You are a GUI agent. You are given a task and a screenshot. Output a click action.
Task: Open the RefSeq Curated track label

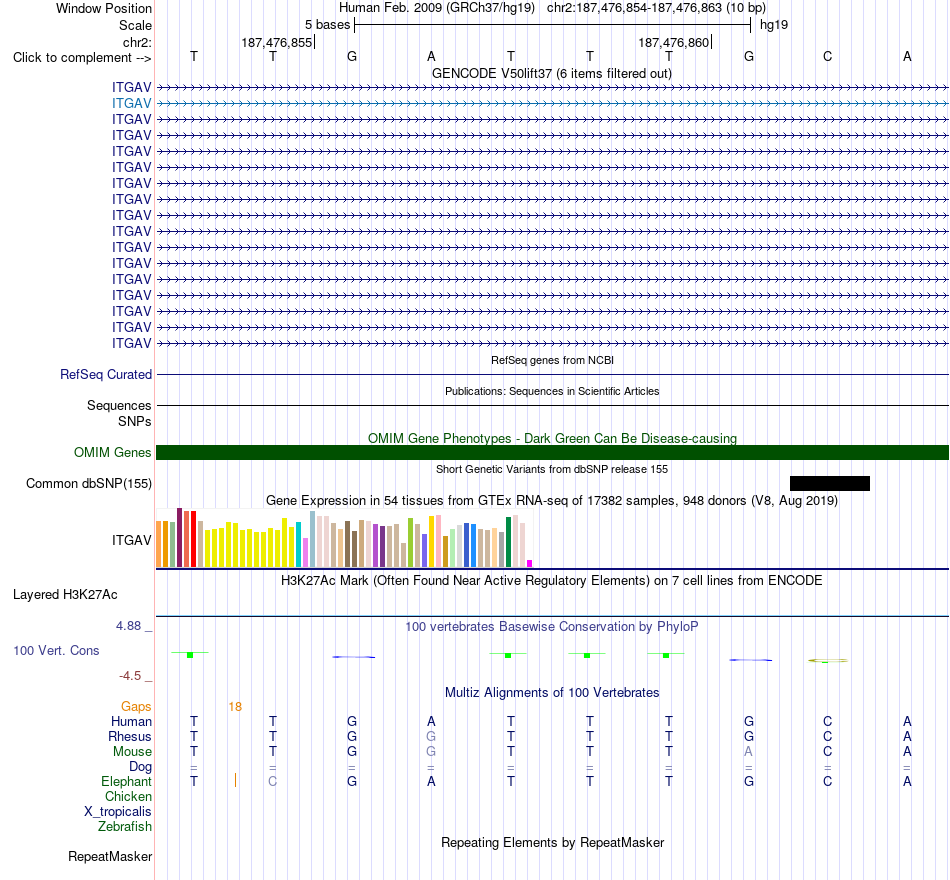[x=106, y=375]
